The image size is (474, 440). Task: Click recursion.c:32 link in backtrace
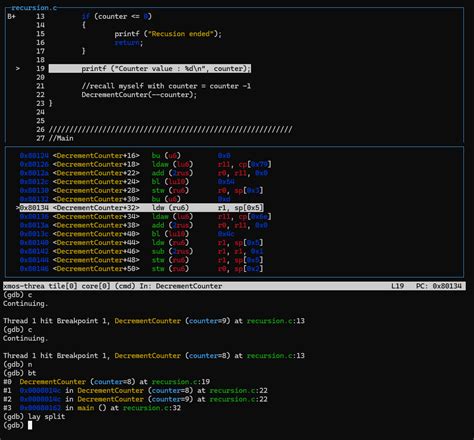152,408
